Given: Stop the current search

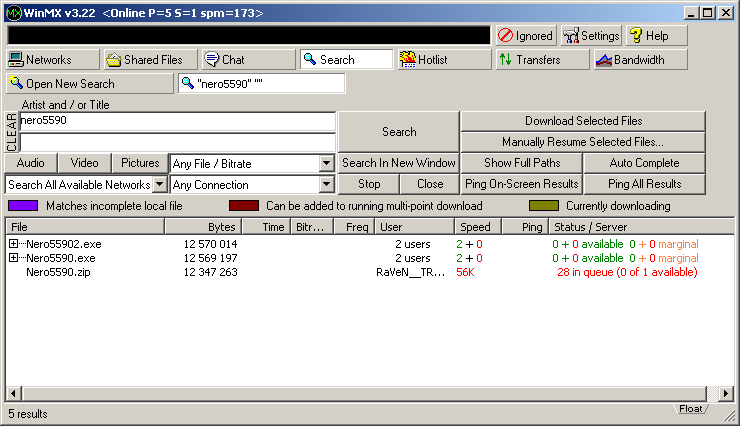Looking at the screenshot, I should (x=369, y=184).
